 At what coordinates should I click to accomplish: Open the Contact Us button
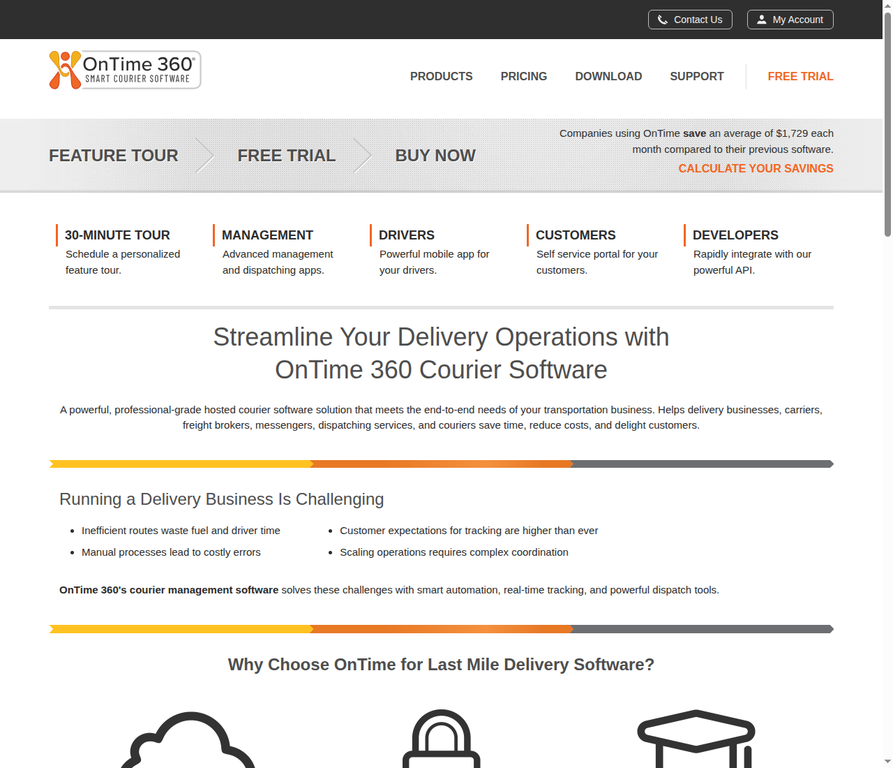[x=690, y=19]
